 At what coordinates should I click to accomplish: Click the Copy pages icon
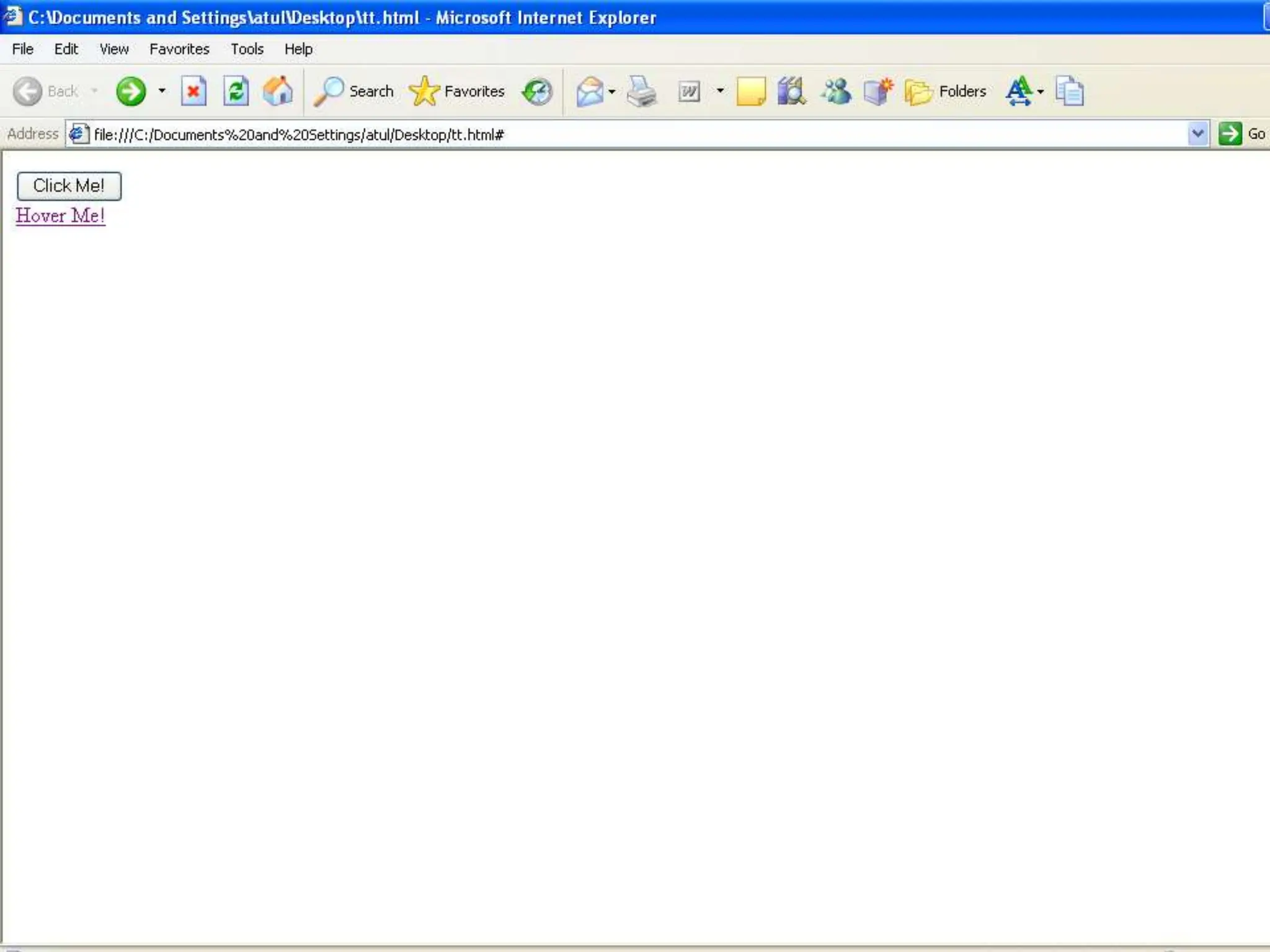coord(1070,92)
